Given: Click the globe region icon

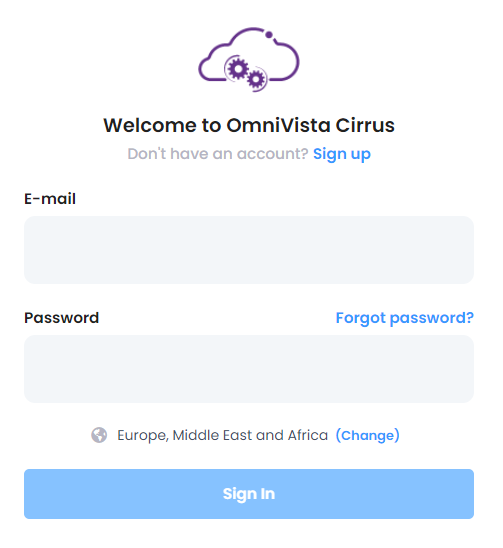Looking at the screenshot, I should (99, 435).
